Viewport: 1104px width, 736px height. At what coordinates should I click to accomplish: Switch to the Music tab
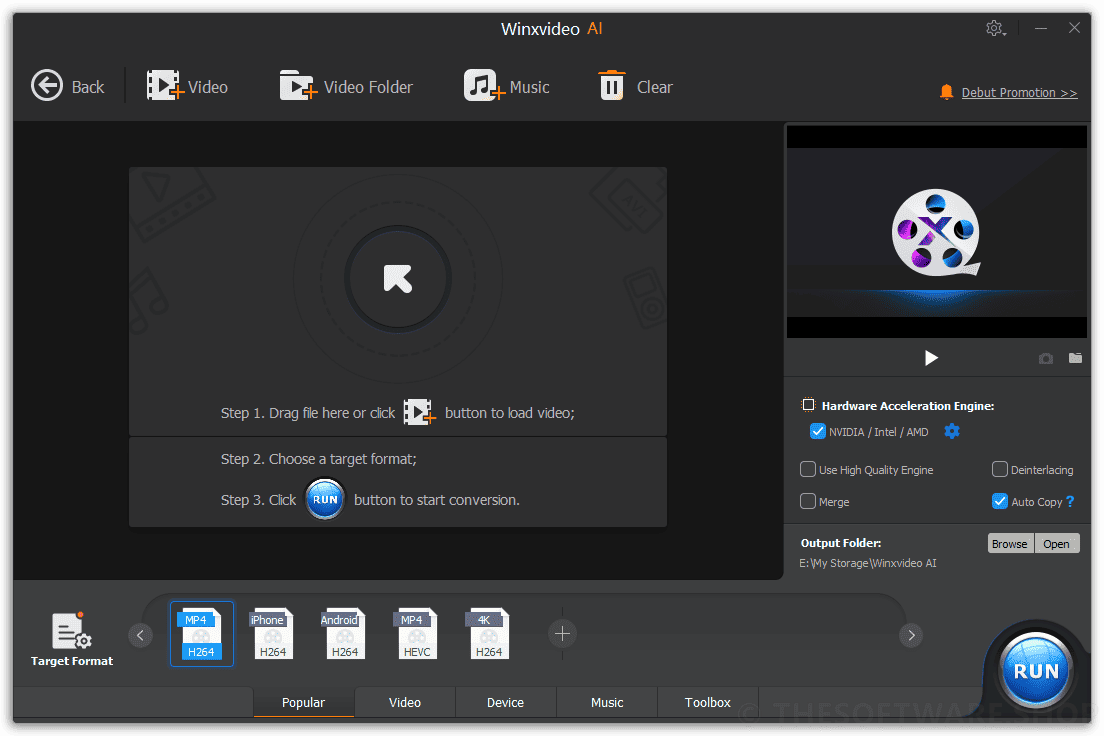607,702
